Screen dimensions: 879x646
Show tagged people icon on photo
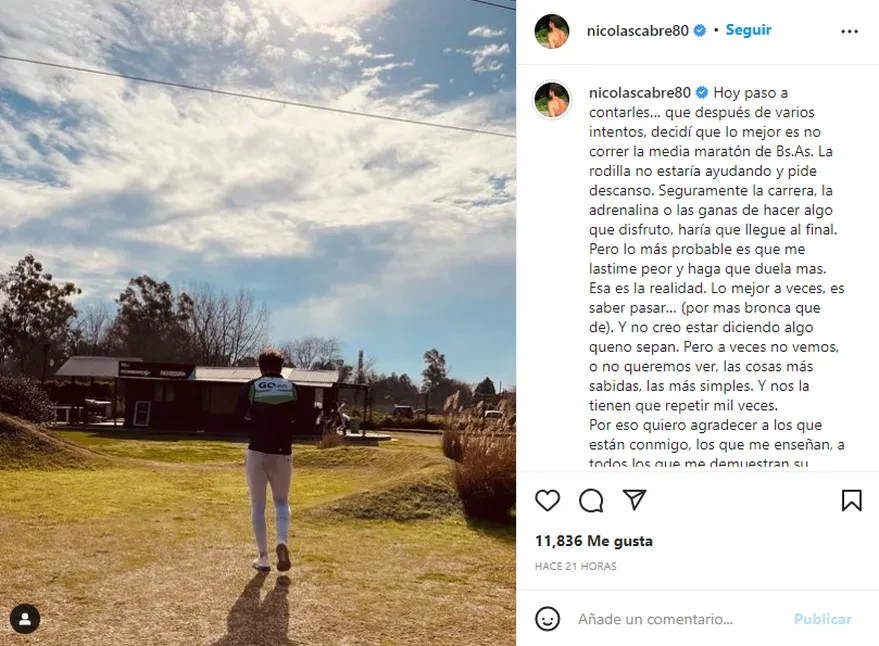[25, 619]
